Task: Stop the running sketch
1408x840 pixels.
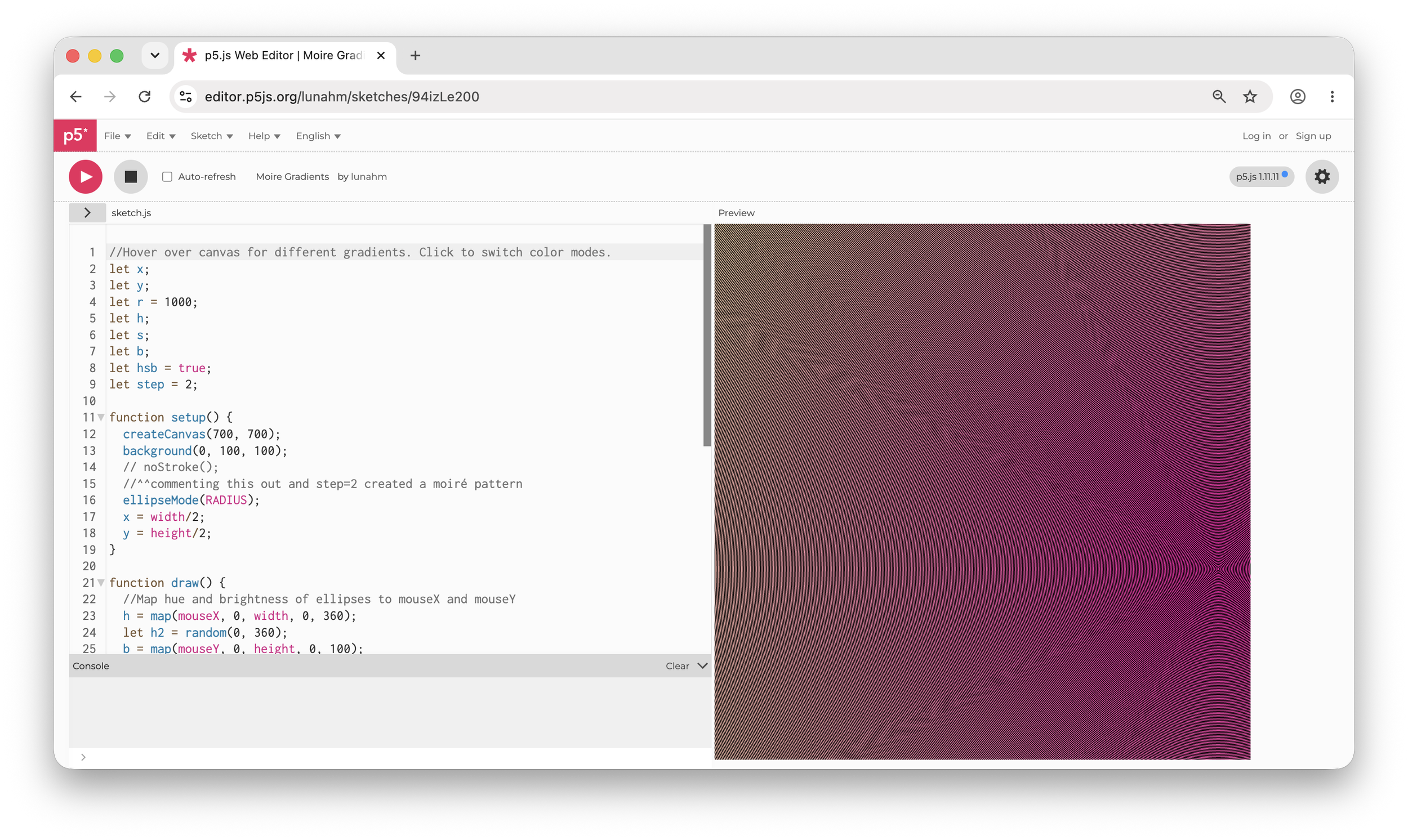Action: 131,177
